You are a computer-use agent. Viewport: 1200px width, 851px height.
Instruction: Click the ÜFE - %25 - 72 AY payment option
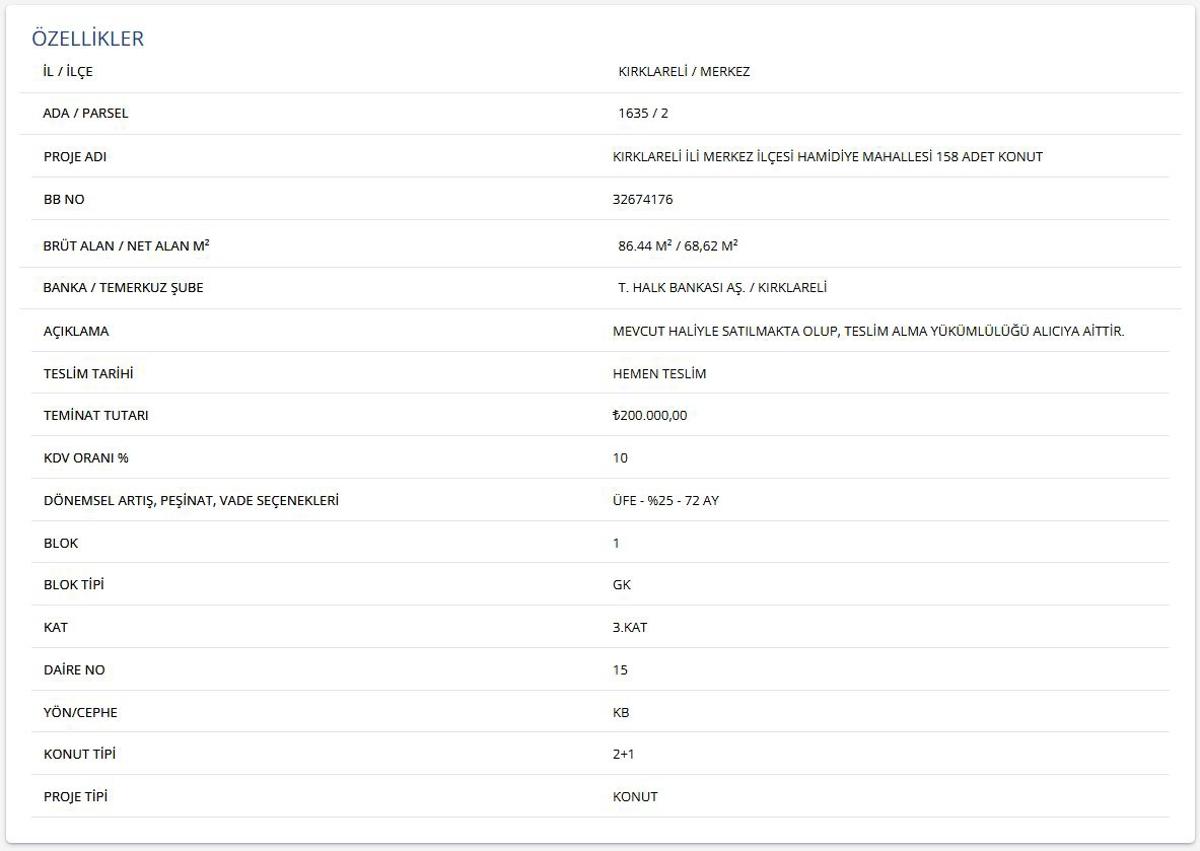tap(665, 500)
